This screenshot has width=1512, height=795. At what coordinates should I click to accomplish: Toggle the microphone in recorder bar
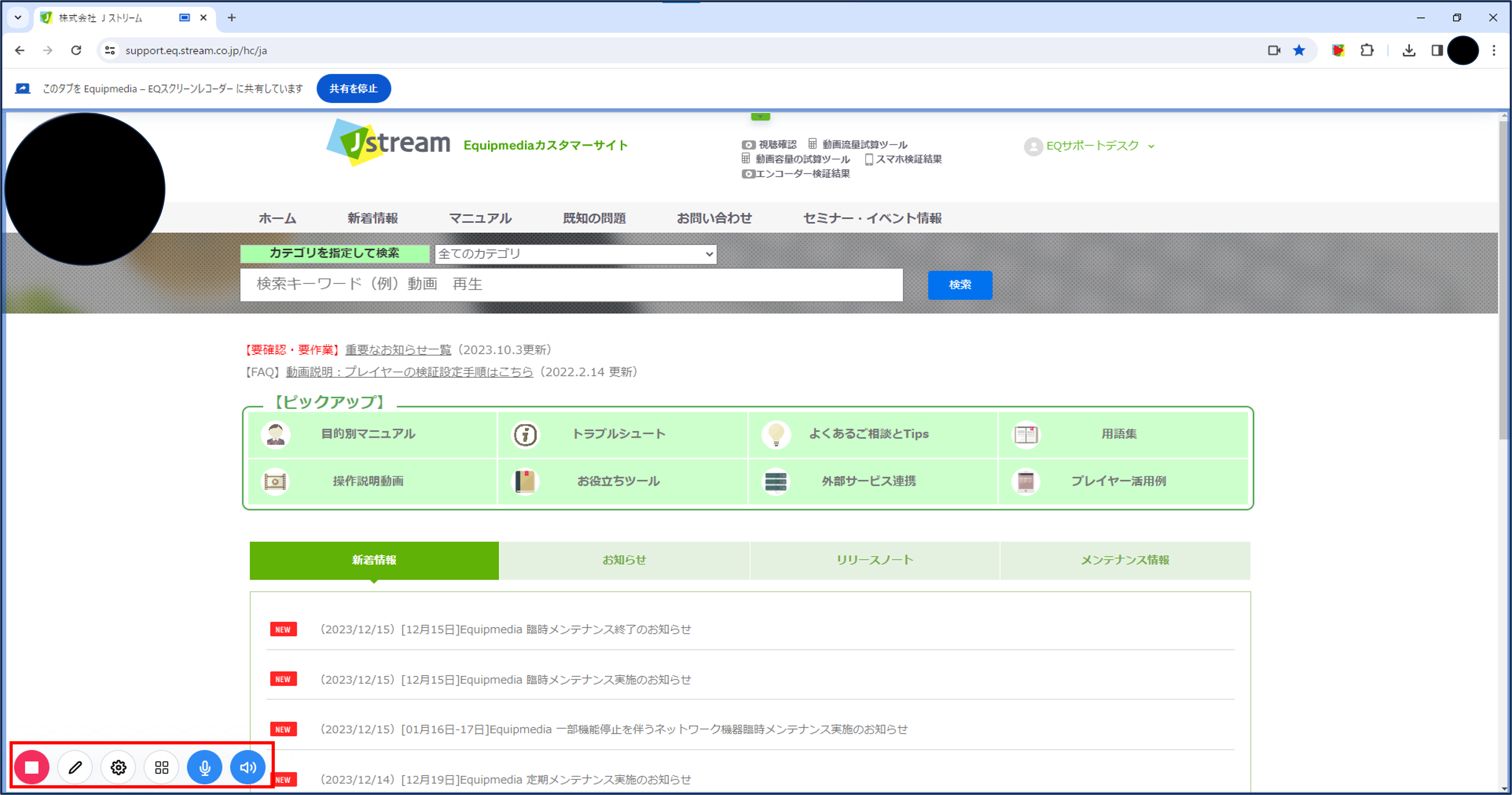[x=205, y=767]
